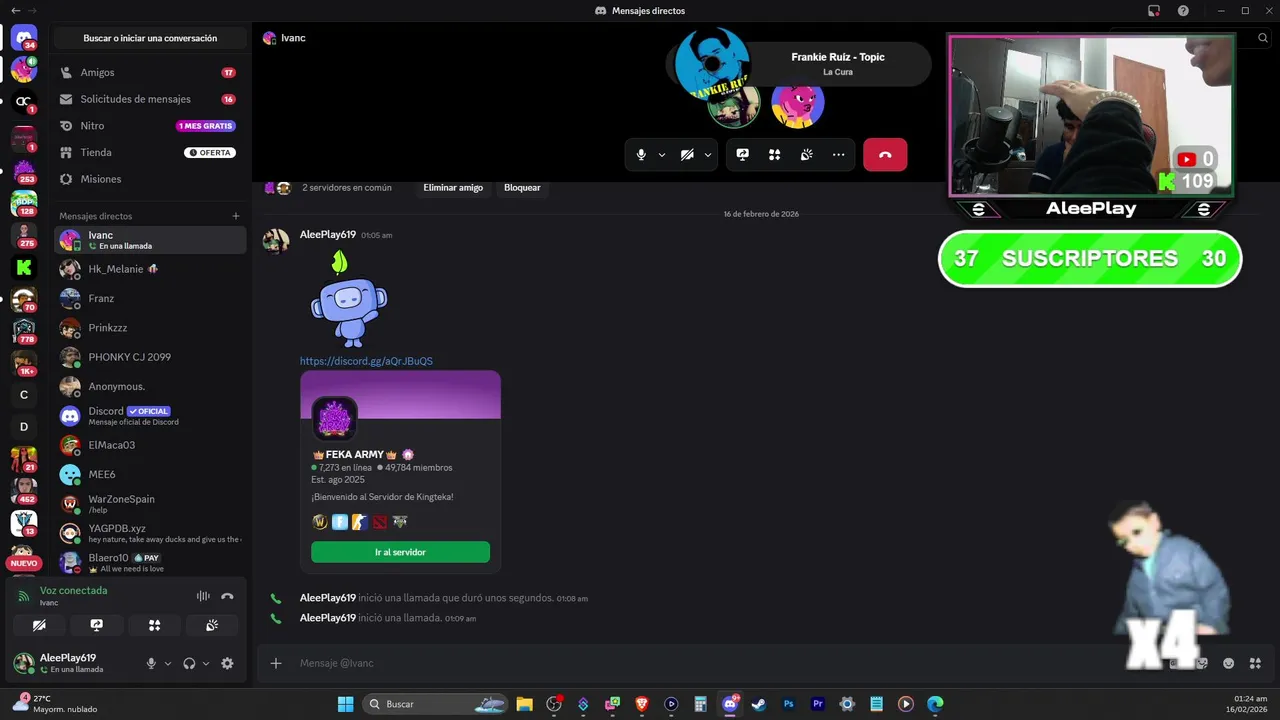
Task: Select Ivanc direct message
Action: coord(150,240)
